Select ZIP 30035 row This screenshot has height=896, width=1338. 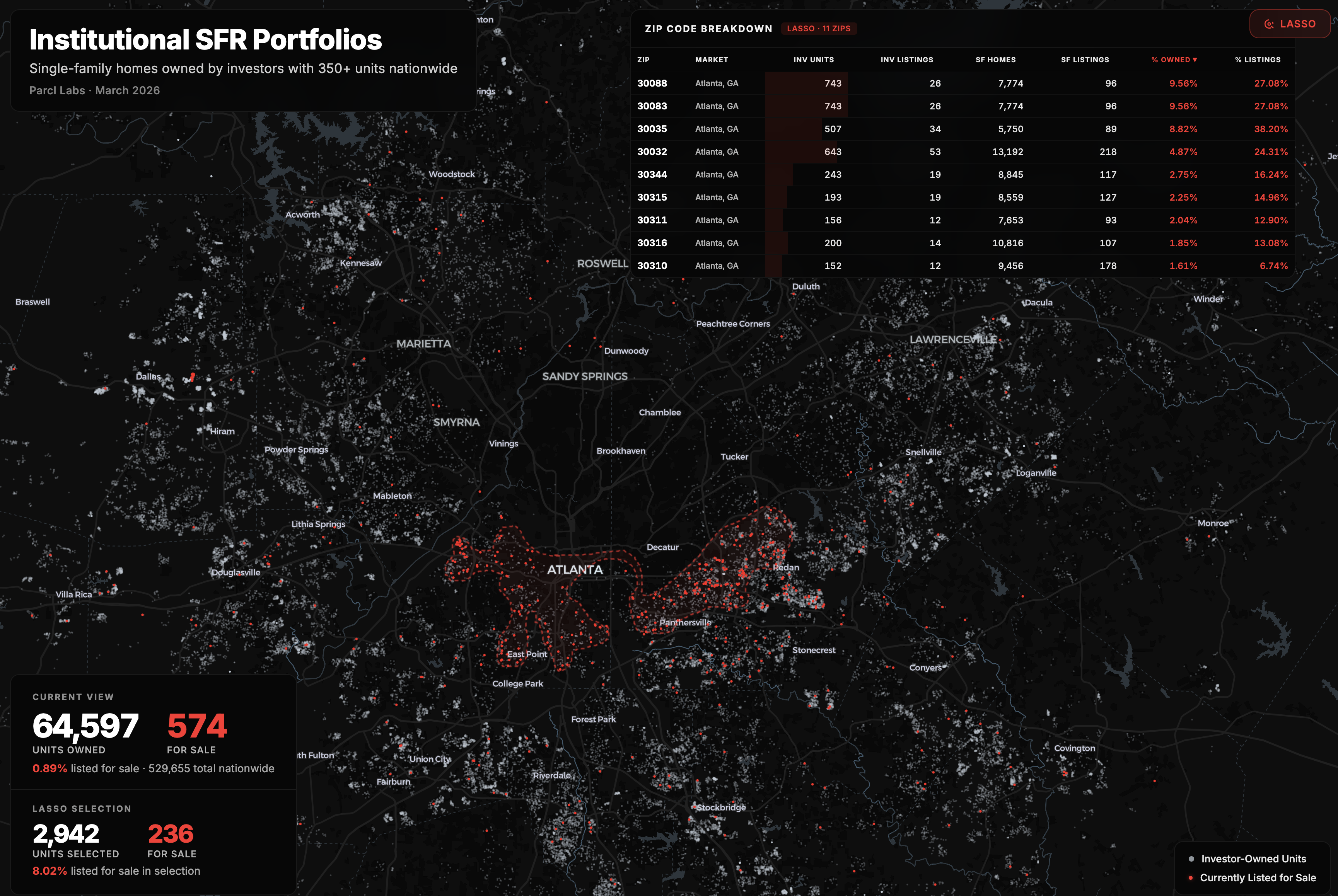pyautogui.click(x=963, y=129)
